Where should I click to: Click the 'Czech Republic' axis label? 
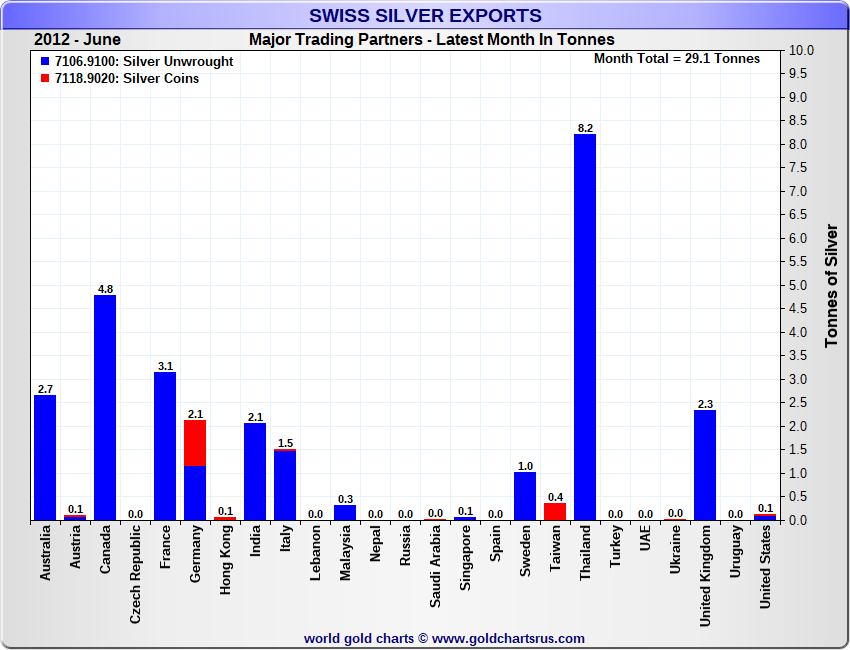tap(135, 574)
